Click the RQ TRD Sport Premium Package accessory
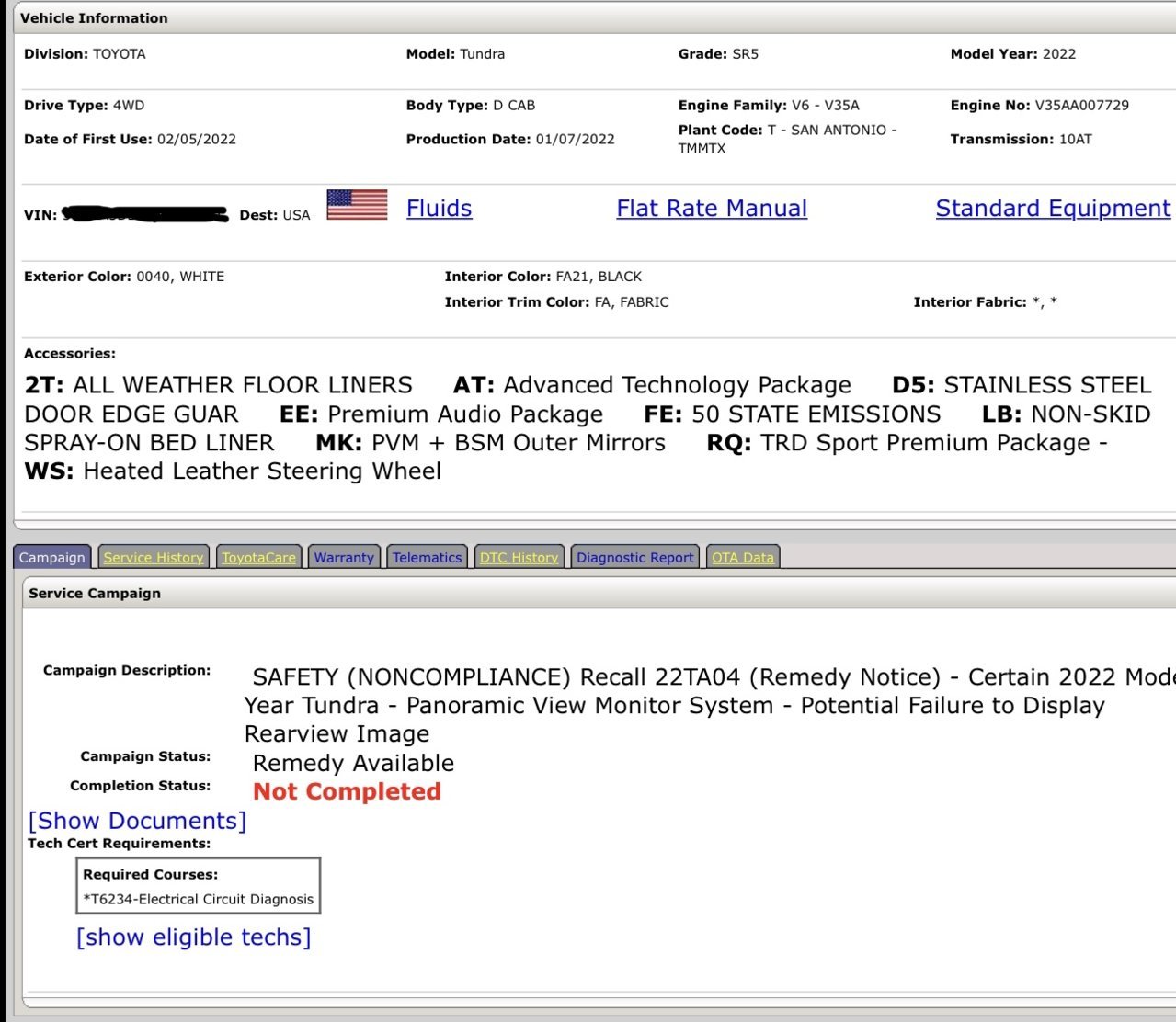The height and width of the screenshot is (1022, 1176). tap(908, 442)
